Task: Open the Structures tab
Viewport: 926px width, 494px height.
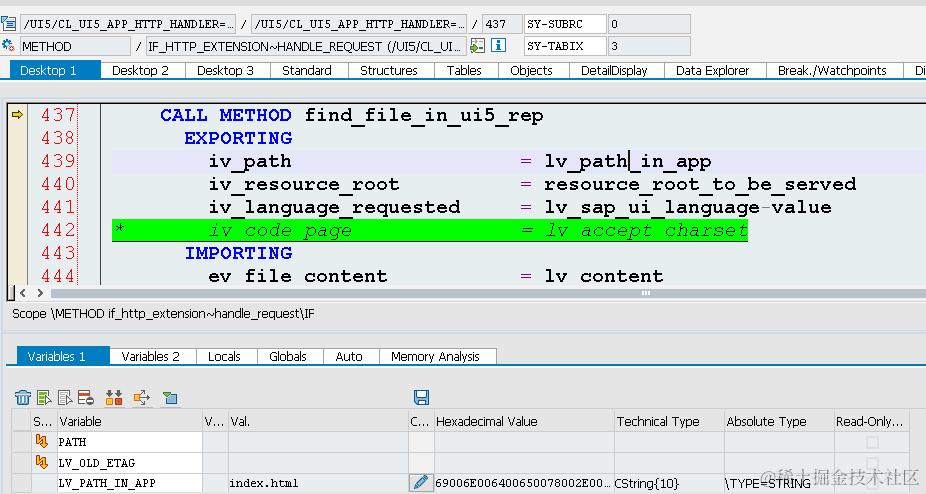Action: (389, 70)
